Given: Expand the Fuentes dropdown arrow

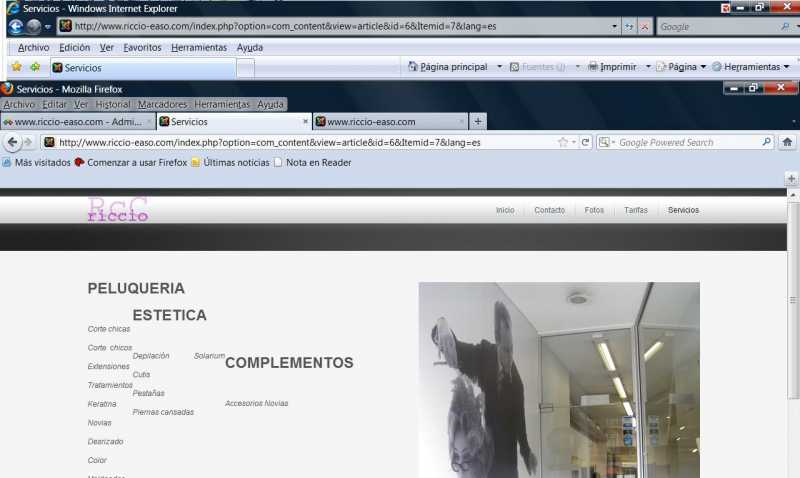Looking at the screenshot, I should click(578, 67).
